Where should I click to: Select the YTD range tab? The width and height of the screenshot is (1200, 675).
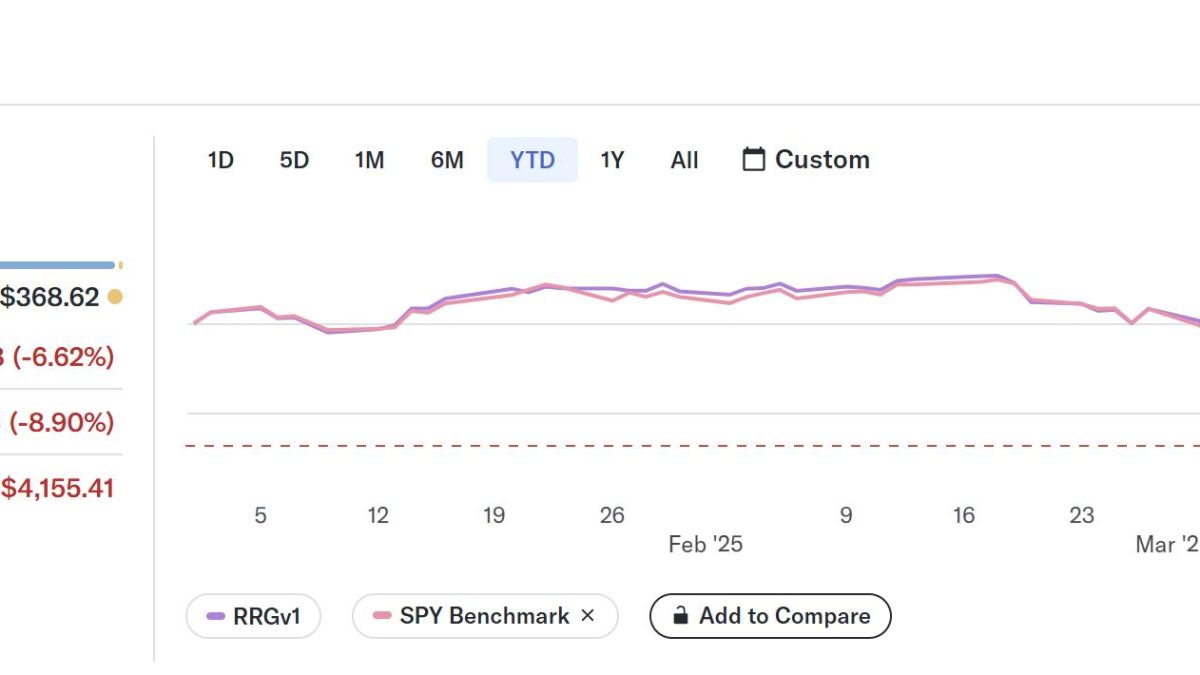[x=532, y=160]
